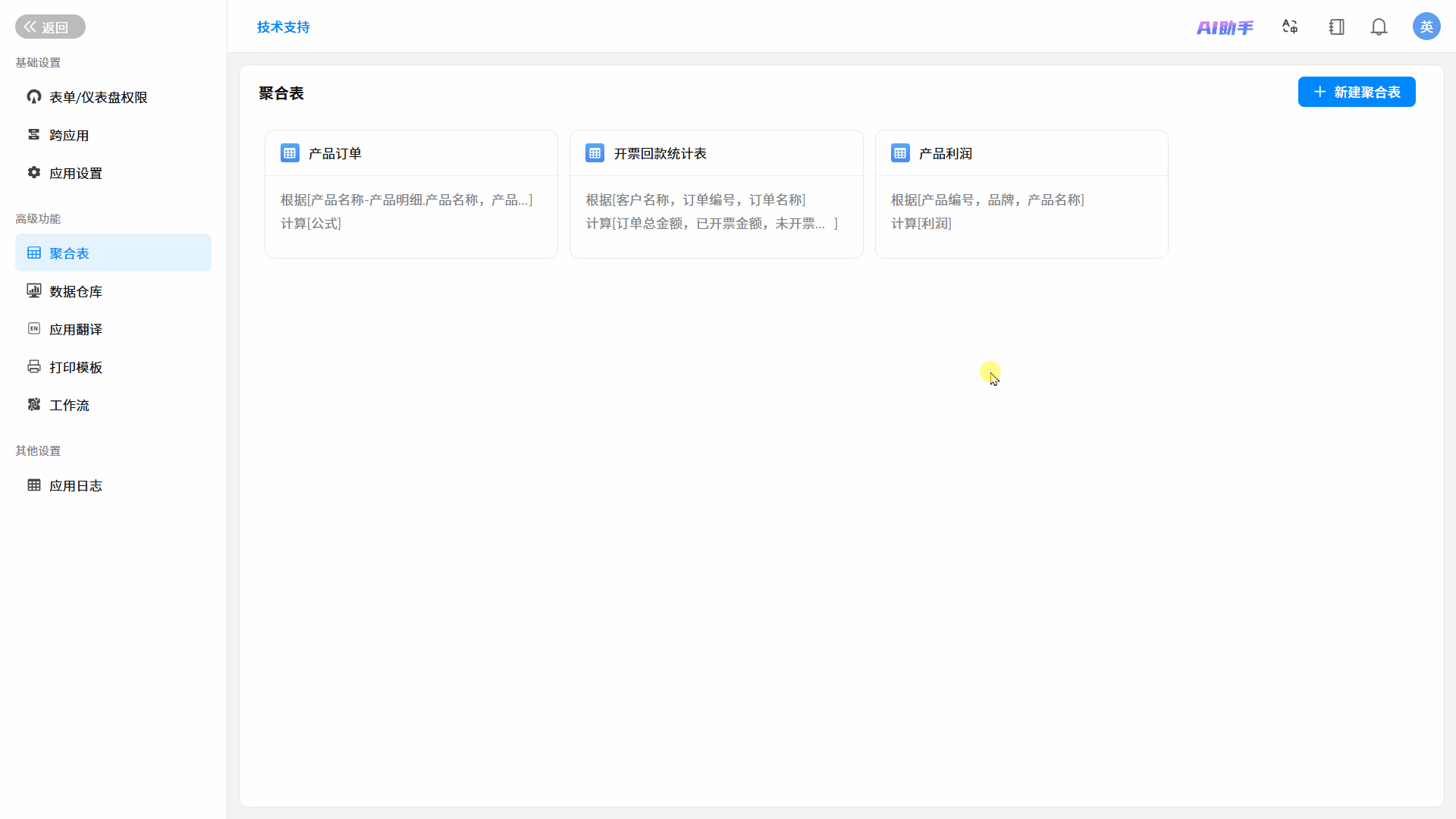Go back with the 返回 button

pyautogui.click(x=50, y=27)
